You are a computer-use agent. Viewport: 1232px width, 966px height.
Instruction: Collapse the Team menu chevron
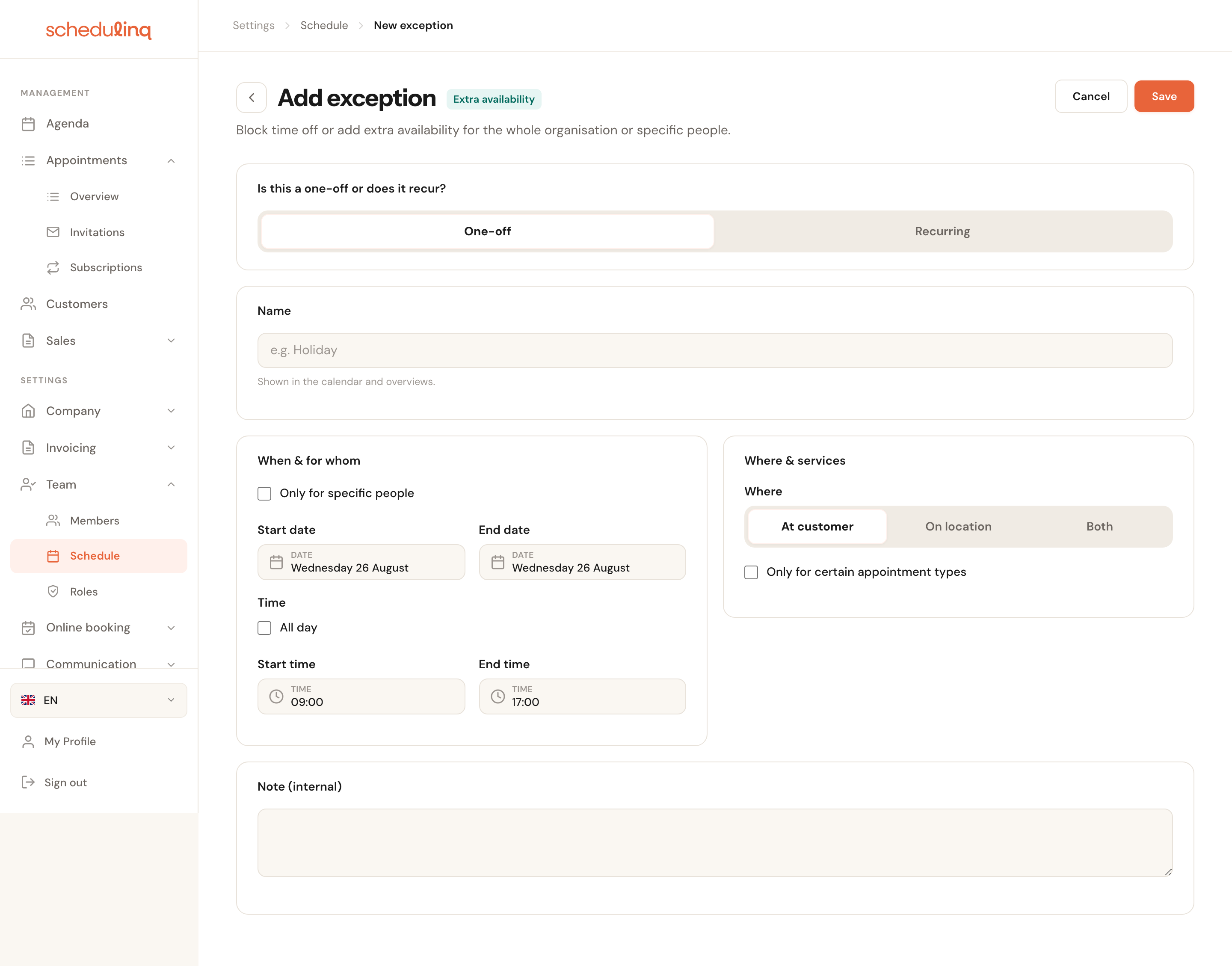171,485
